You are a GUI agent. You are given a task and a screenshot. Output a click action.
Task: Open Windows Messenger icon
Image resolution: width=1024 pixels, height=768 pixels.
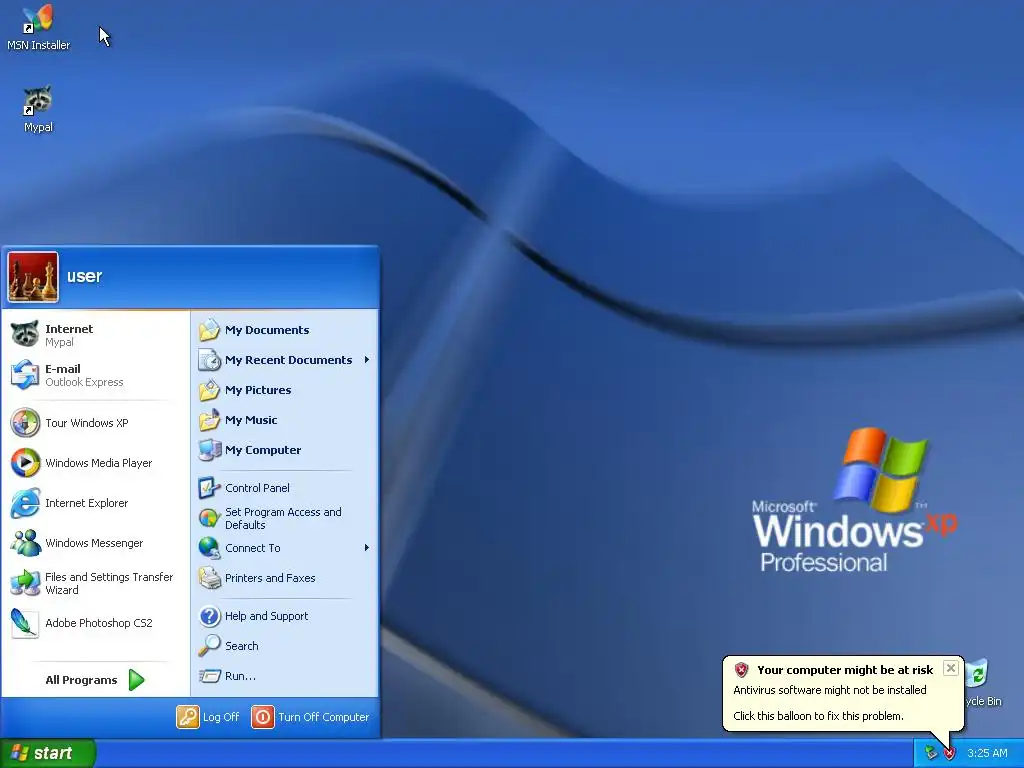25,543
